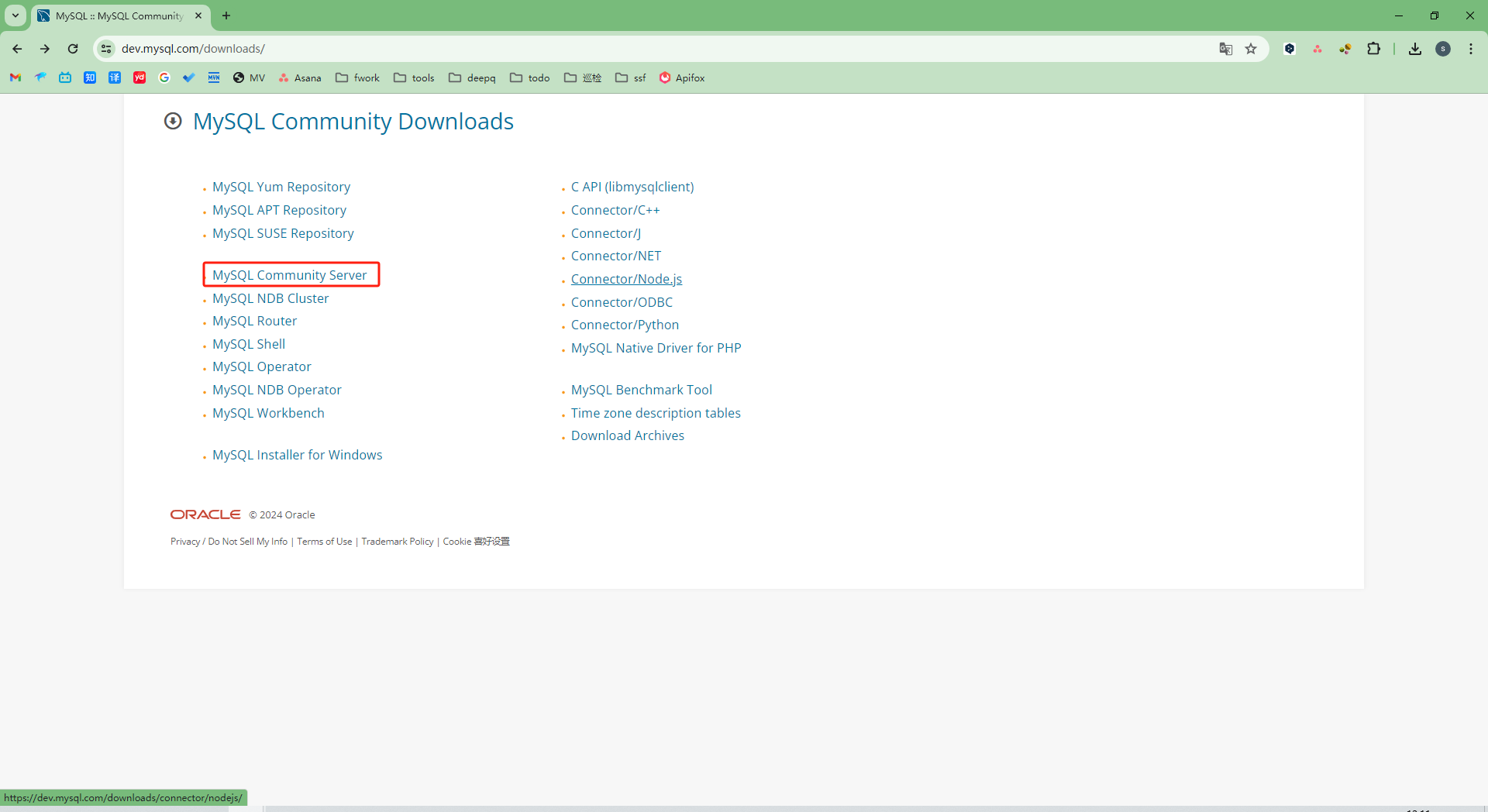Open MySQL SUSE Repository link

pos(283,233)
